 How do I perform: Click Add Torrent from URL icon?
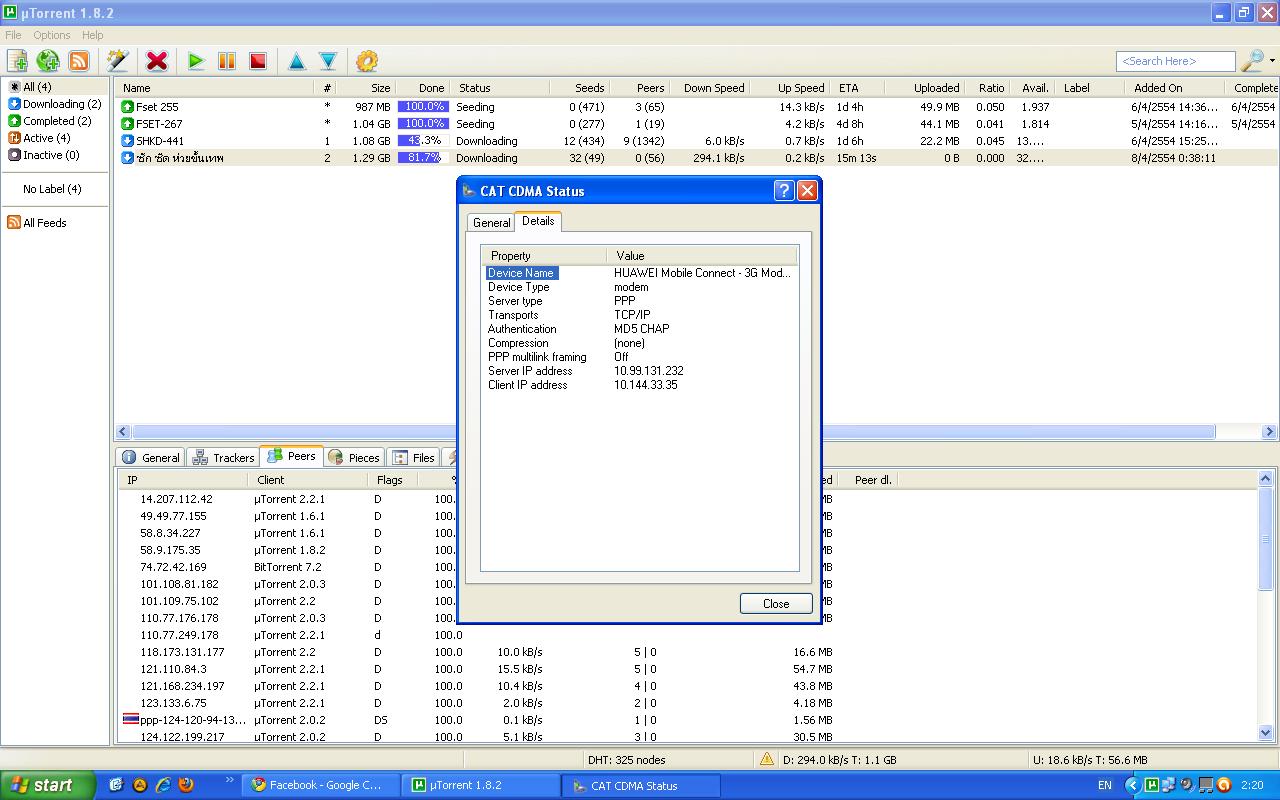coord(48,61)
